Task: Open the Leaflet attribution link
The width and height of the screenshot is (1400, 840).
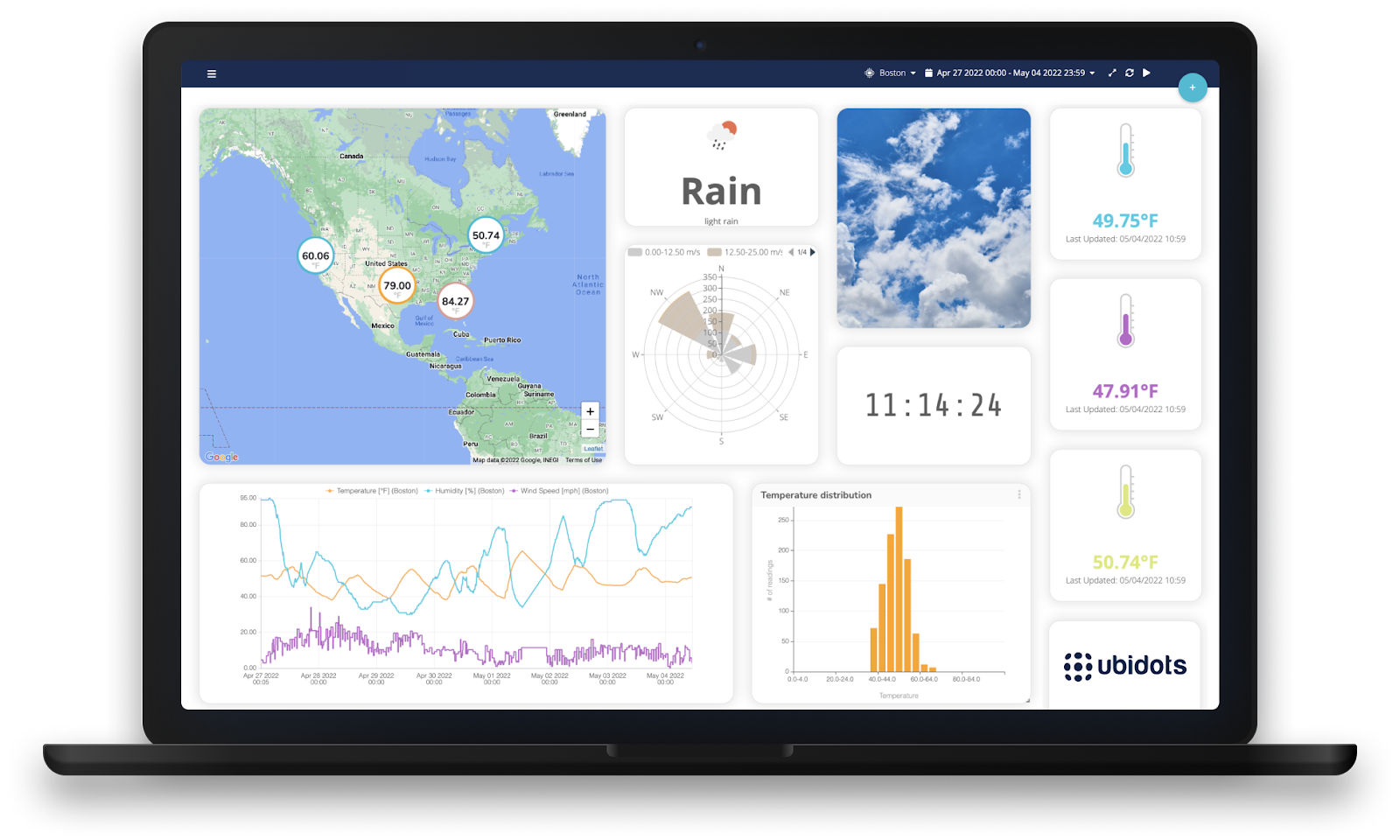Action: [x=593, y=449]
